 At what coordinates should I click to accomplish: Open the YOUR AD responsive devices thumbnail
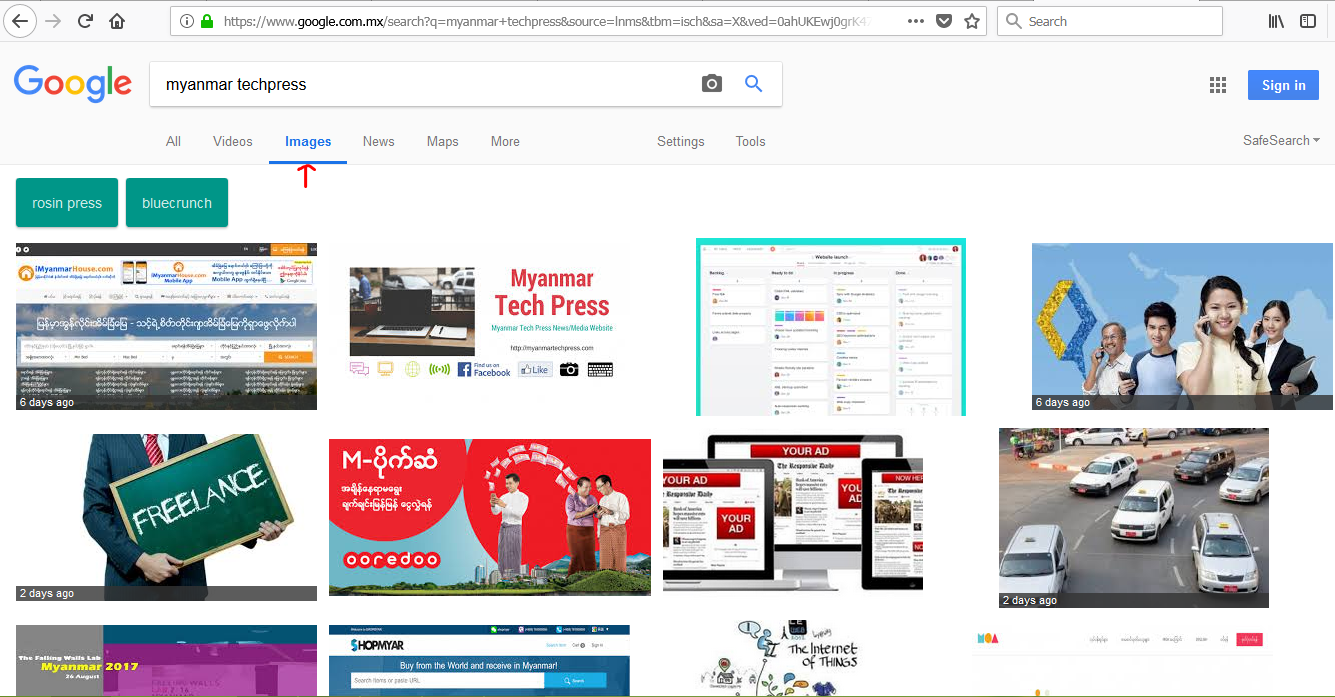tap(793, 512)
